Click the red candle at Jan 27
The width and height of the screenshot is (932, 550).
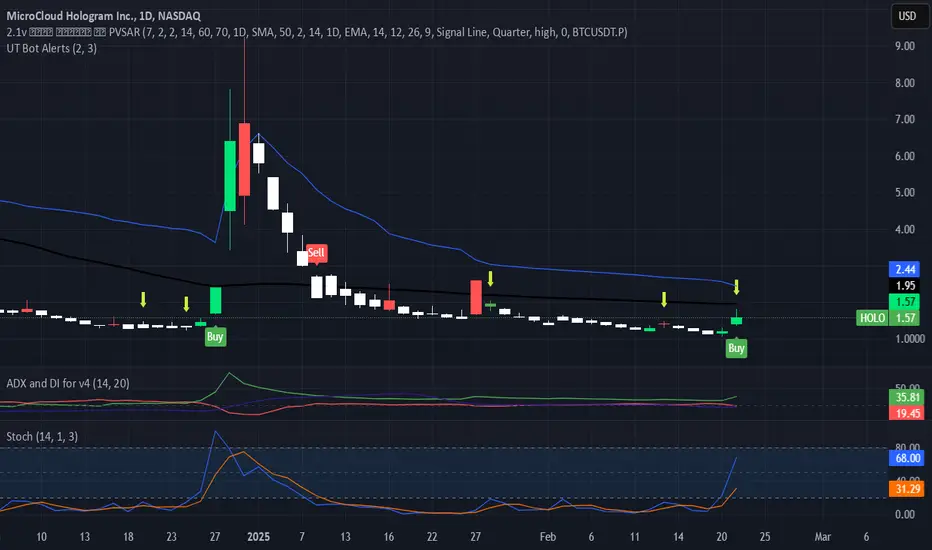(476, 297)
